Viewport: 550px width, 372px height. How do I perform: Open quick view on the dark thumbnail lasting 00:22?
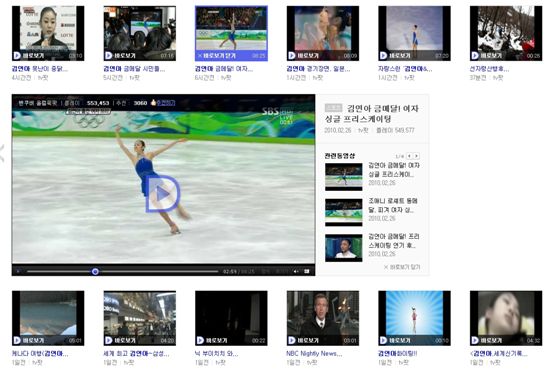pyautogui.click(x=212, y=340)
